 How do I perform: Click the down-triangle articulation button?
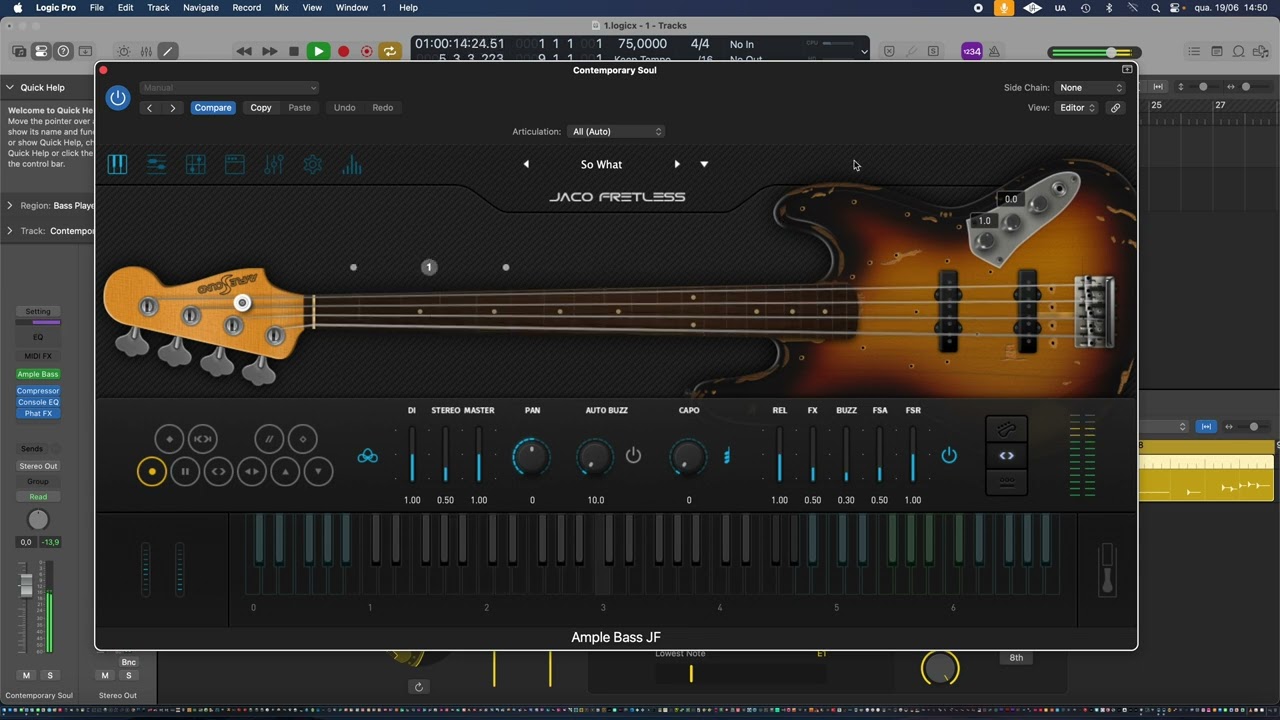(318, 471)
